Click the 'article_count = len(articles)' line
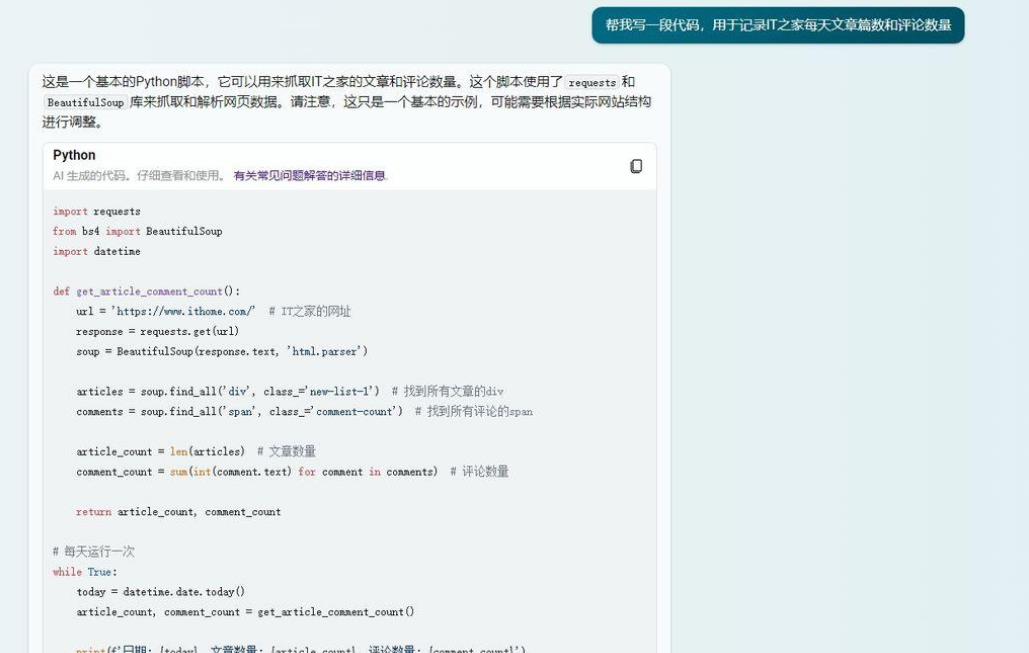Viewport: 1029px width, 653px height. coord(161,451)
